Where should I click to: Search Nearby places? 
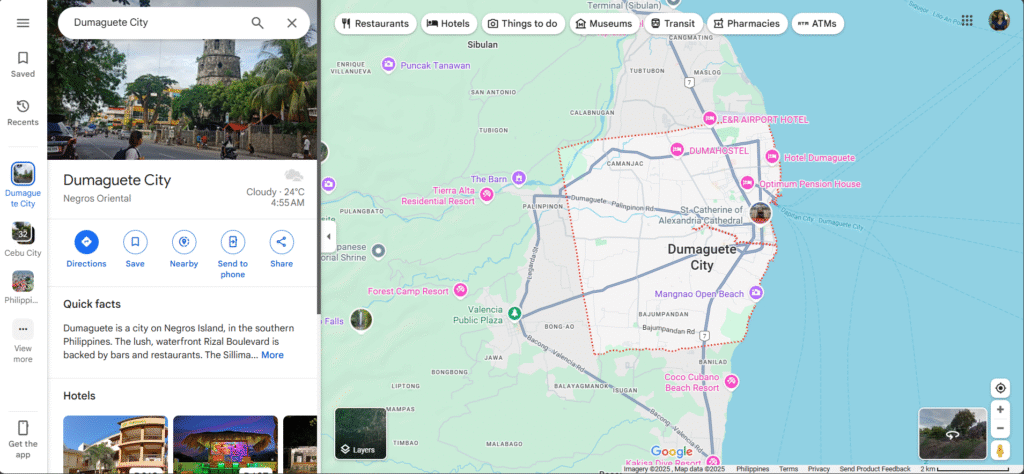pos(184,249)
